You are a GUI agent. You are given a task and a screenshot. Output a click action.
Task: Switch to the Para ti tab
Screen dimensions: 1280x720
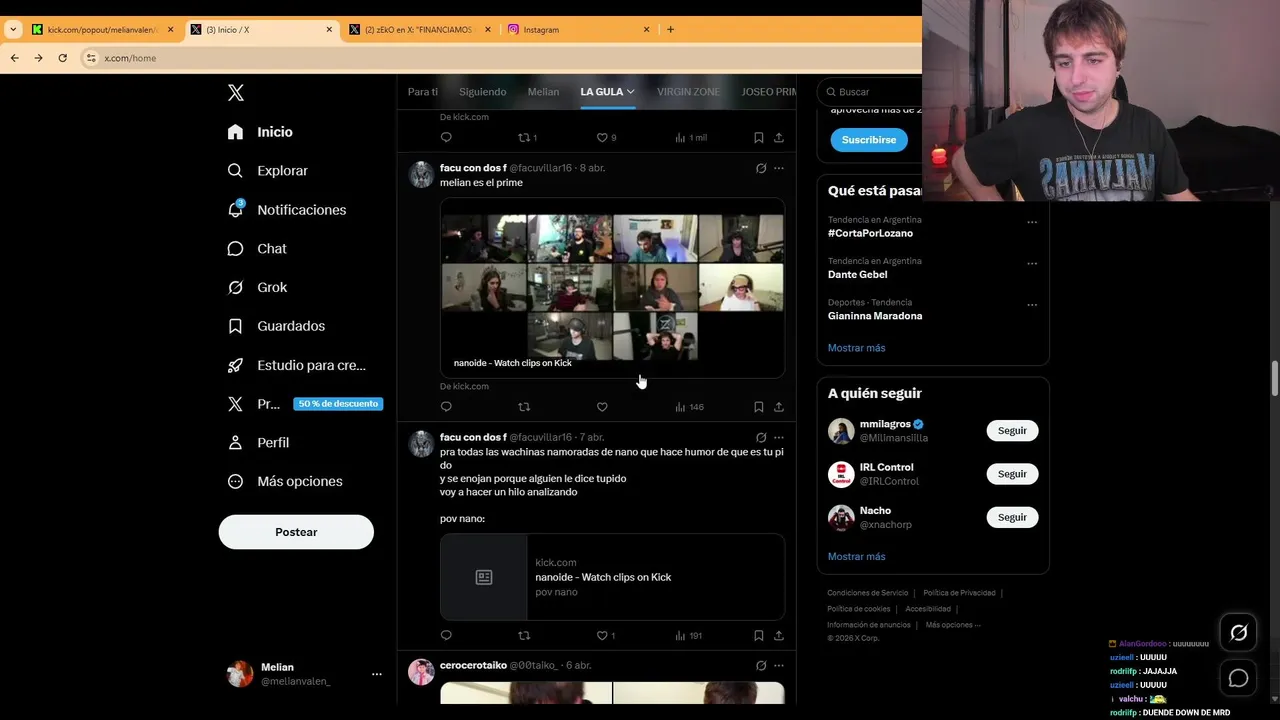(423, 92)
